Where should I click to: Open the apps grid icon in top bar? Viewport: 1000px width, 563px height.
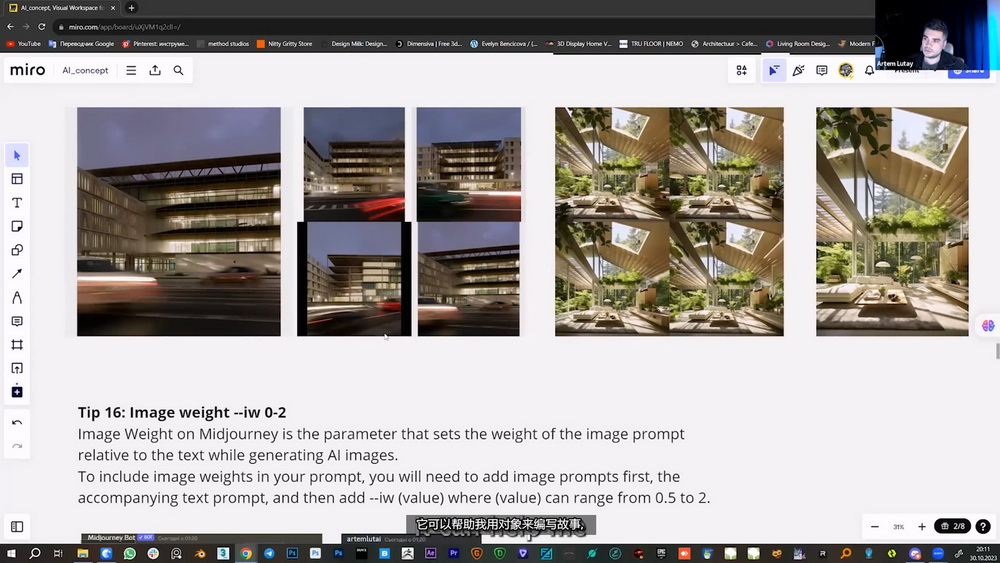click(742, 70)
